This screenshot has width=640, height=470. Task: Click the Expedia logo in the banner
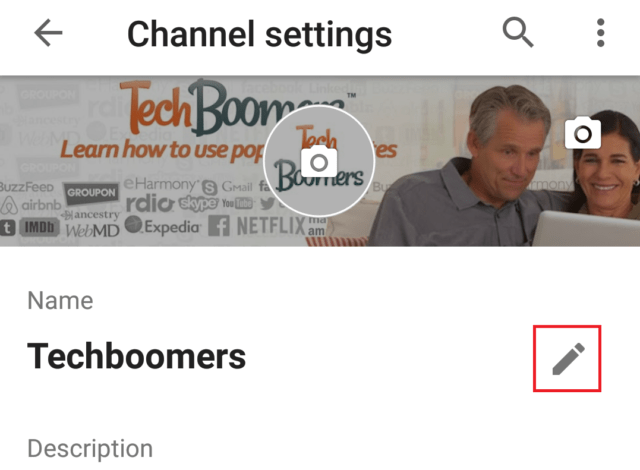click(163, 226)
